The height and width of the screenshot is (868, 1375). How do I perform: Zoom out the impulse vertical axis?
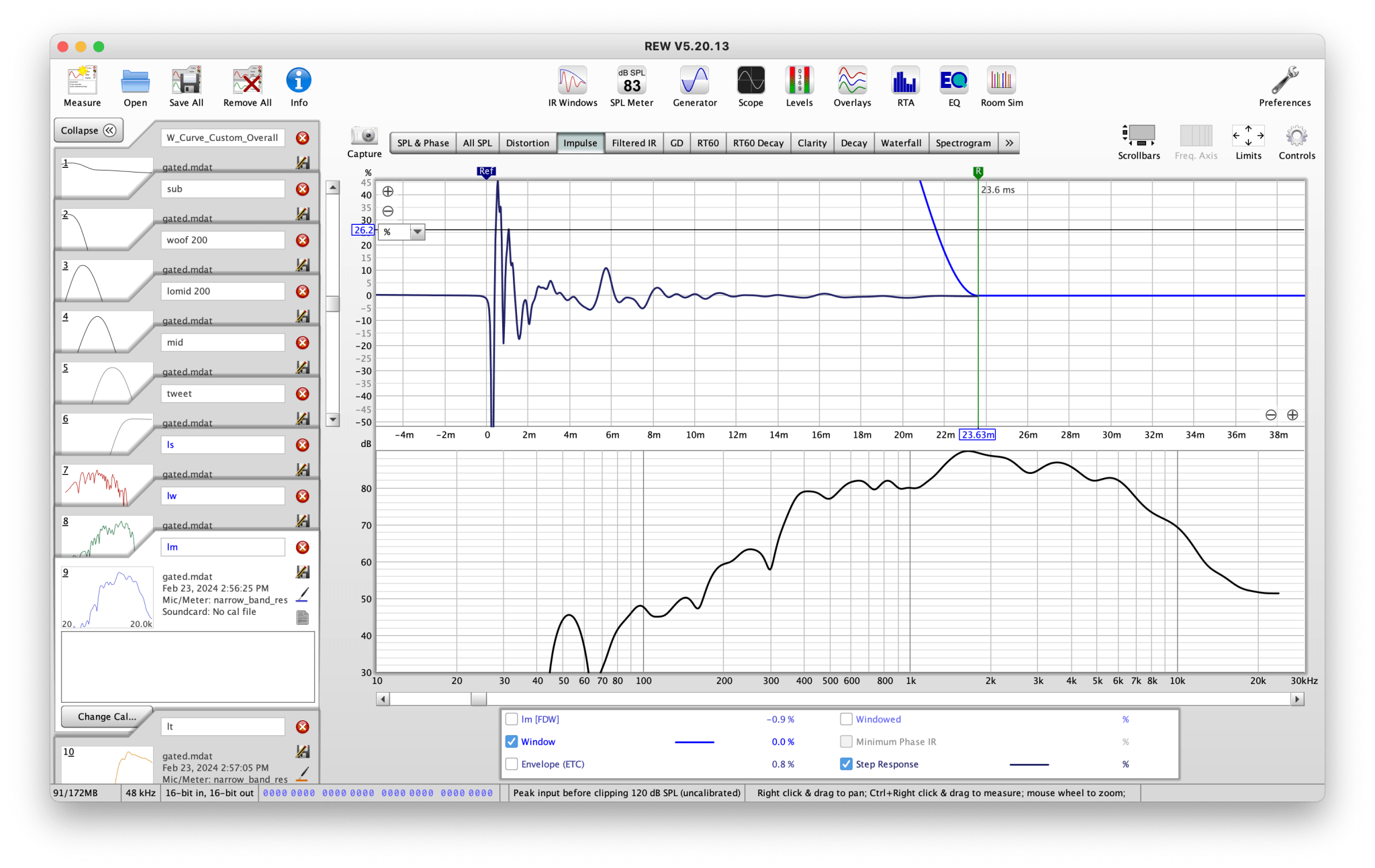pos(388,211)
